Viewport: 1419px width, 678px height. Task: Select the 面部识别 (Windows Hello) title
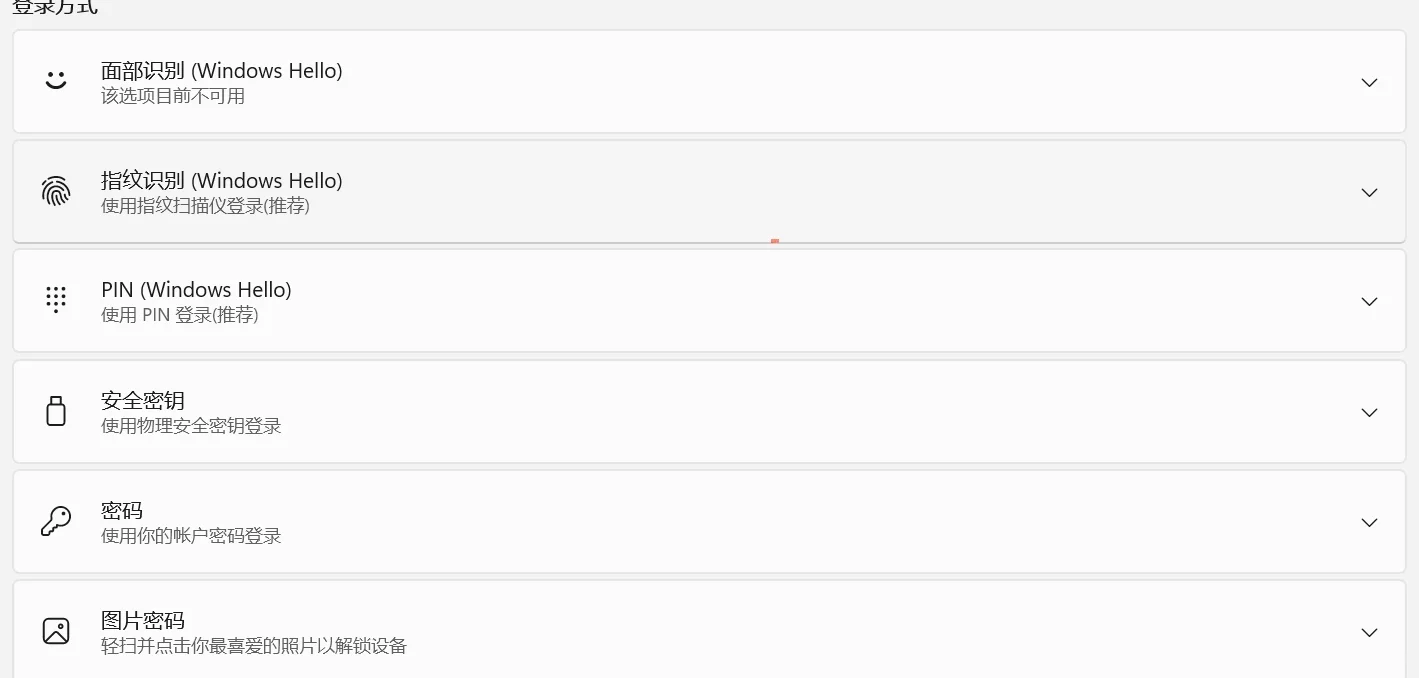221,71
